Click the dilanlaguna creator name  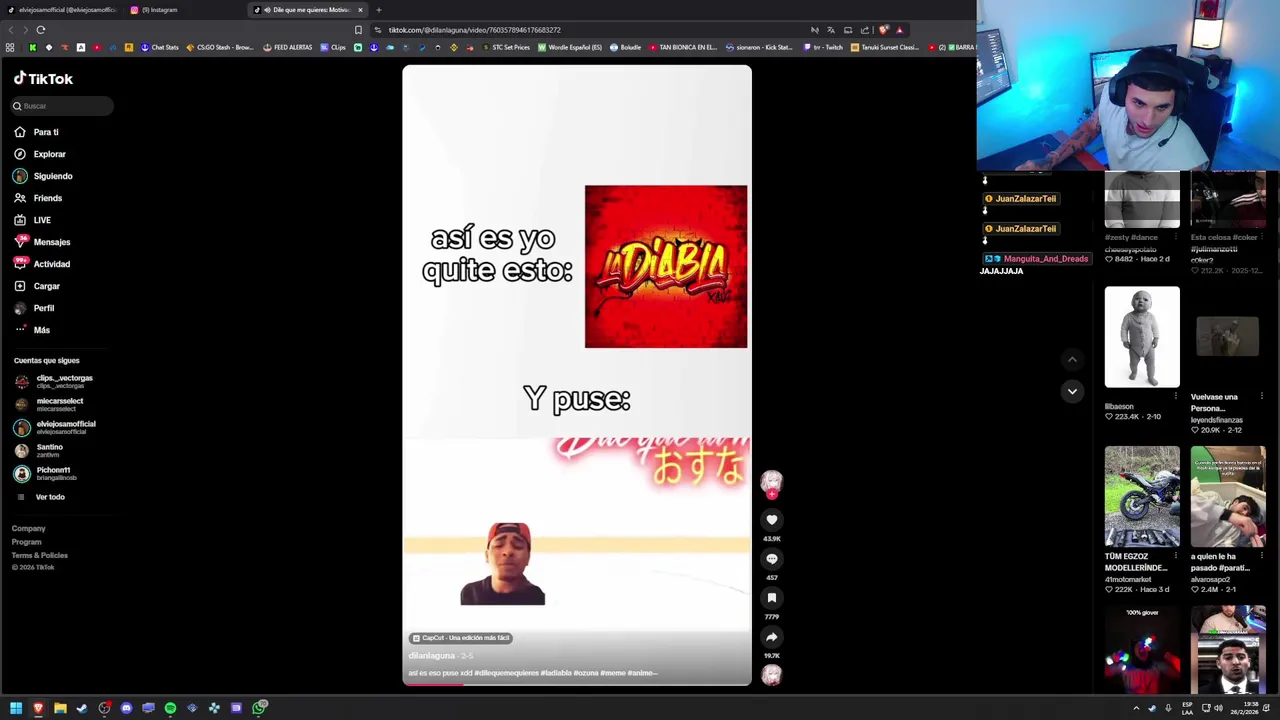pyautogui.click(x=431, y=656)
